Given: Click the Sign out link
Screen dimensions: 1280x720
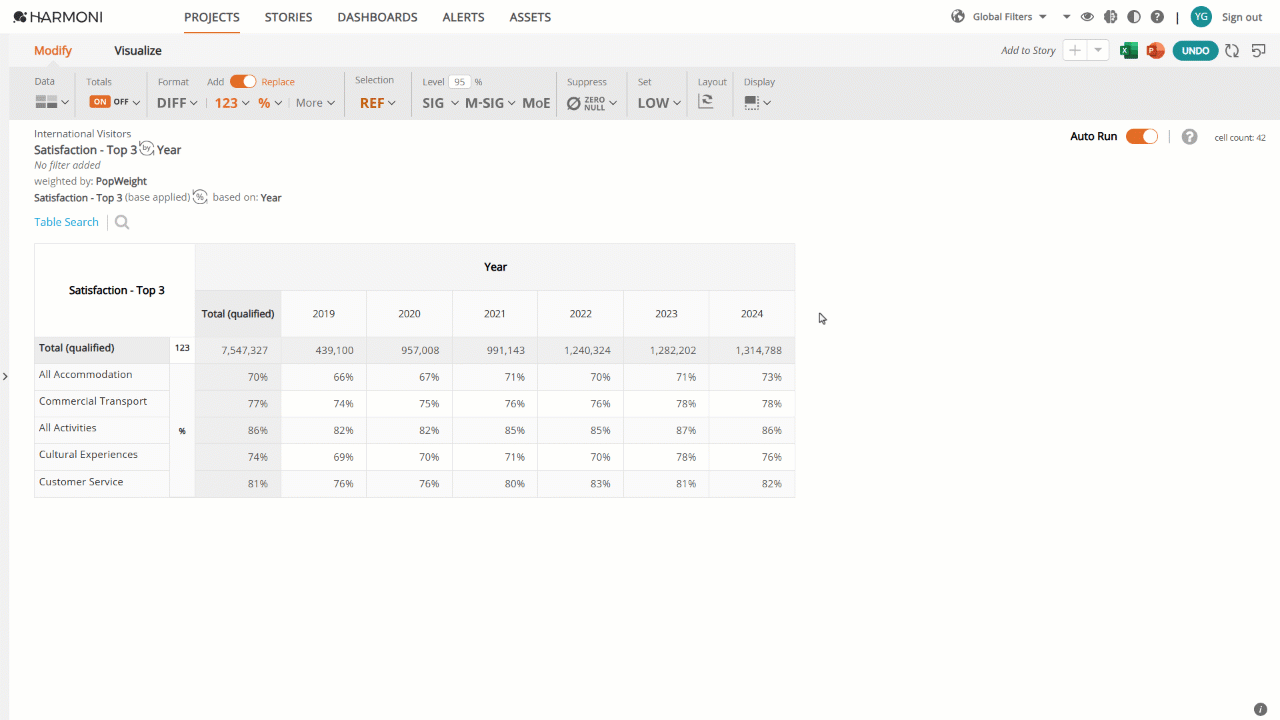Looking at the screenshot, I should coord(1242,17).
